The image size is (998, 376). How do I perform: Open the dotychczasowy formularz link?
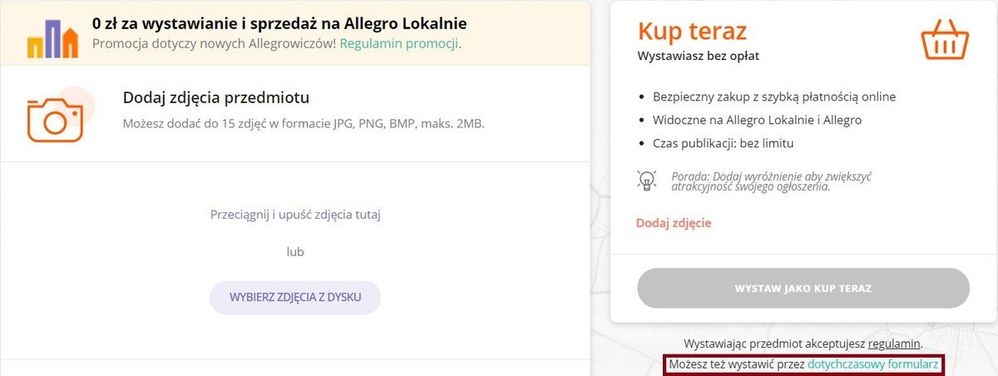click(873, 365)
